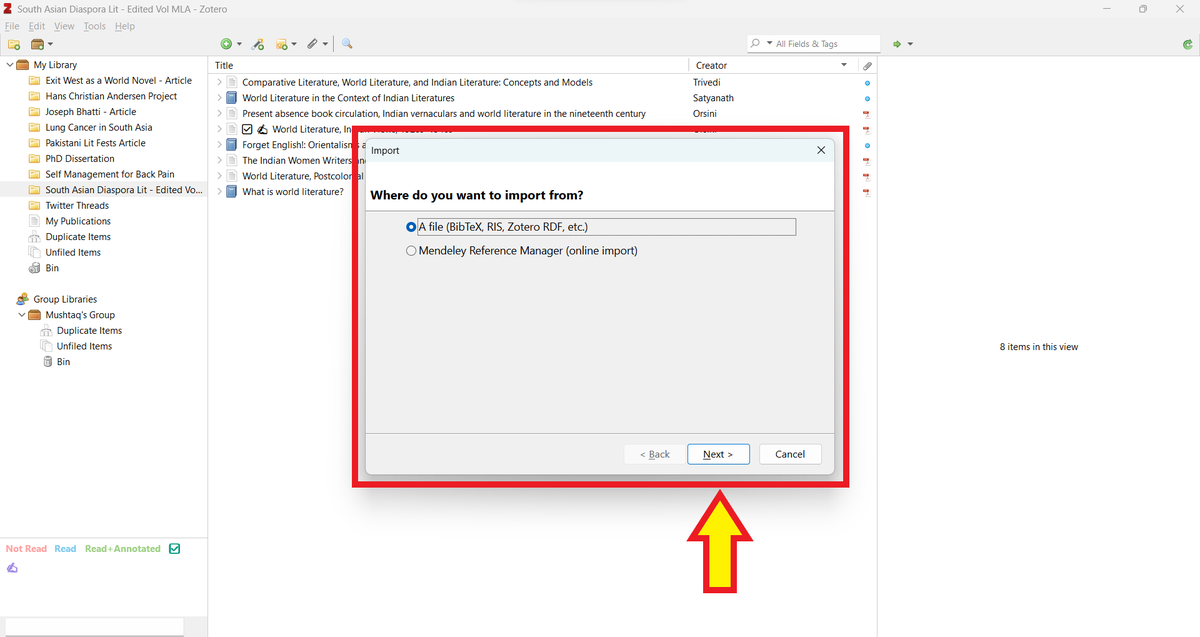The height and width of the screenshot is (637, 1200).
Task: Click search mode magnifier dropdown in search box
Action: (x=762, y=44)
